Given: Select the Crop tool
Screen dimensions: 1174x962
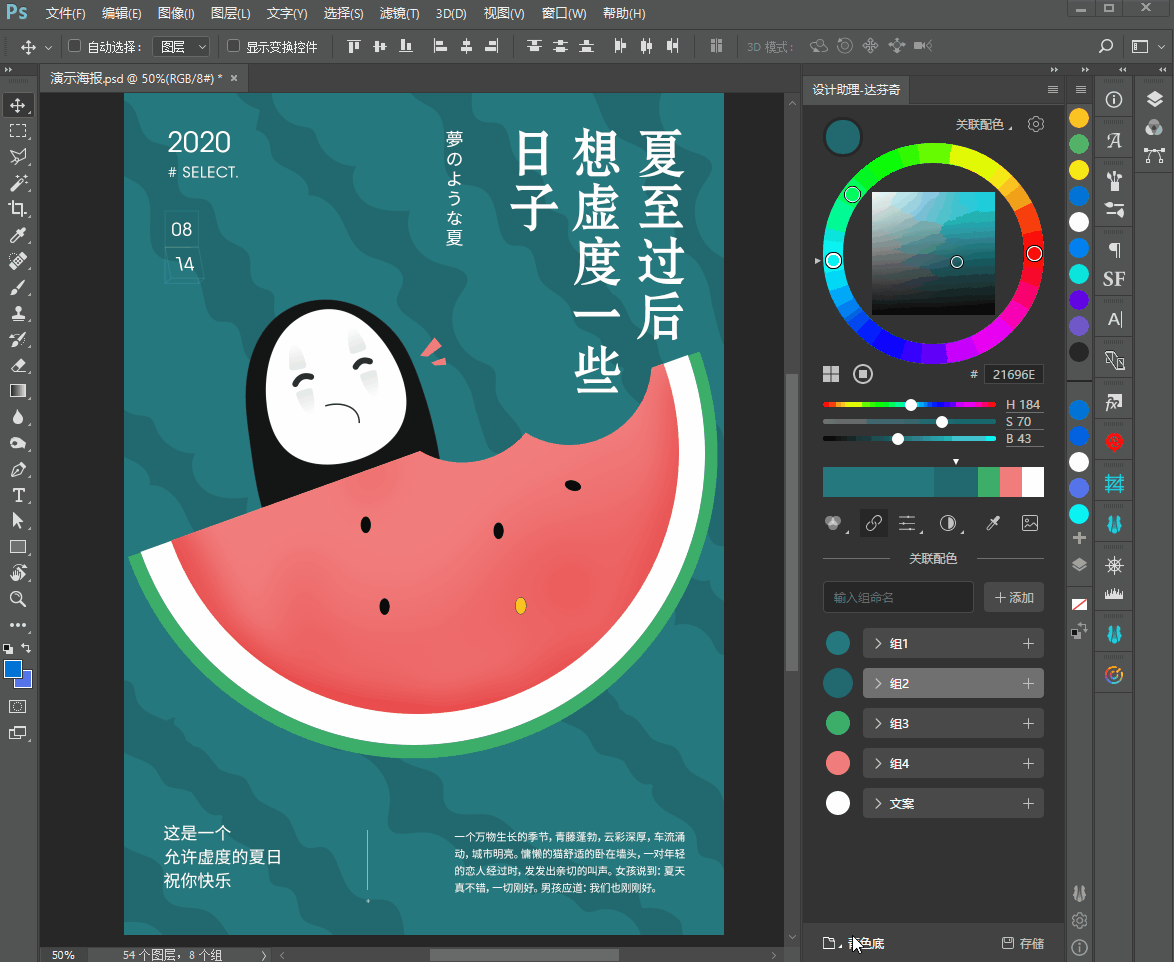Looking at the screenshot, I should click(x=18, y=209).
